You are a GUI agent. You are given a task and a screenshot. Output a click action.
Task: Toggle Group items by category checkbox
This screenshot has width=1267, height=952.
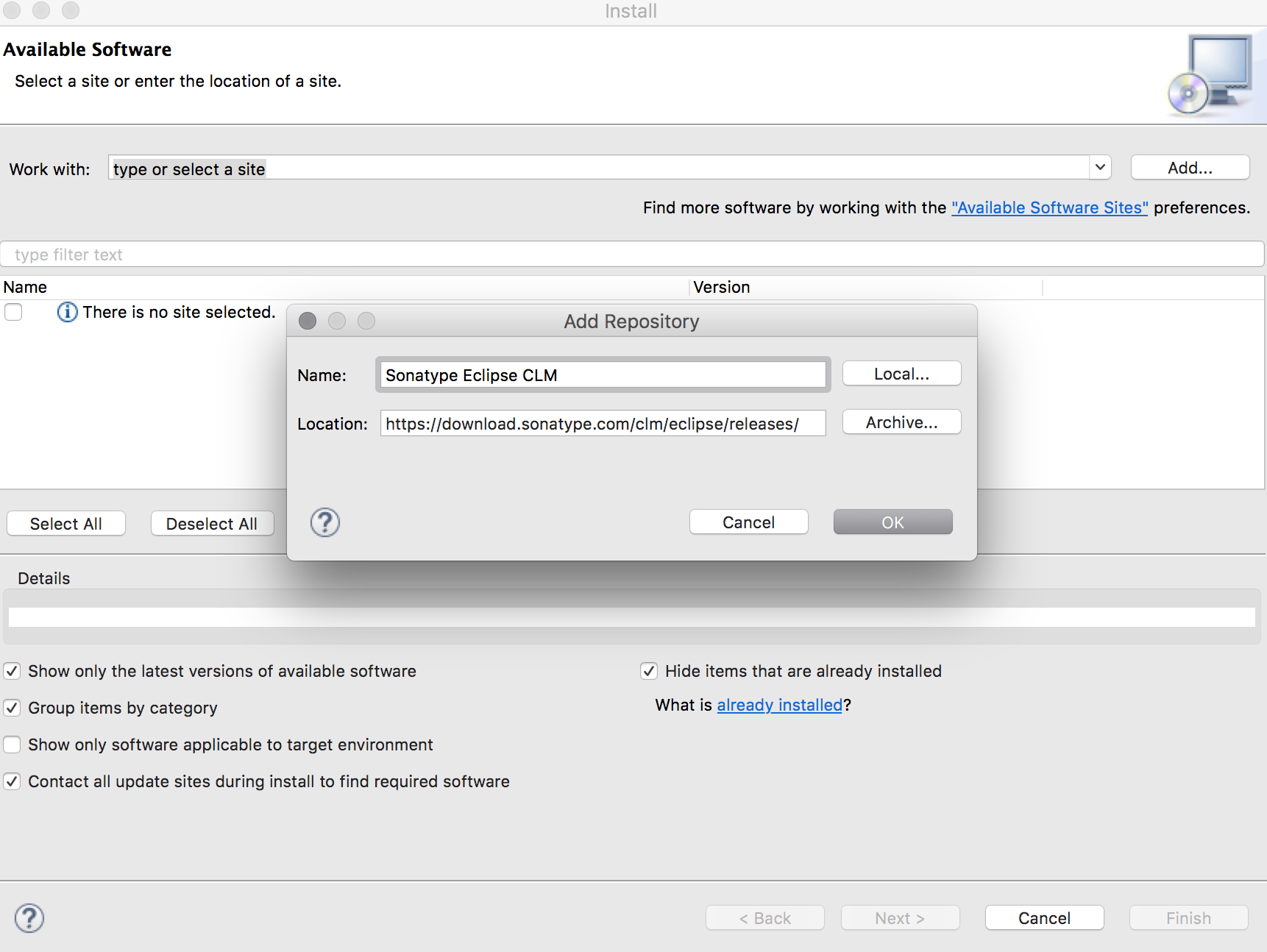coord(12,708)
